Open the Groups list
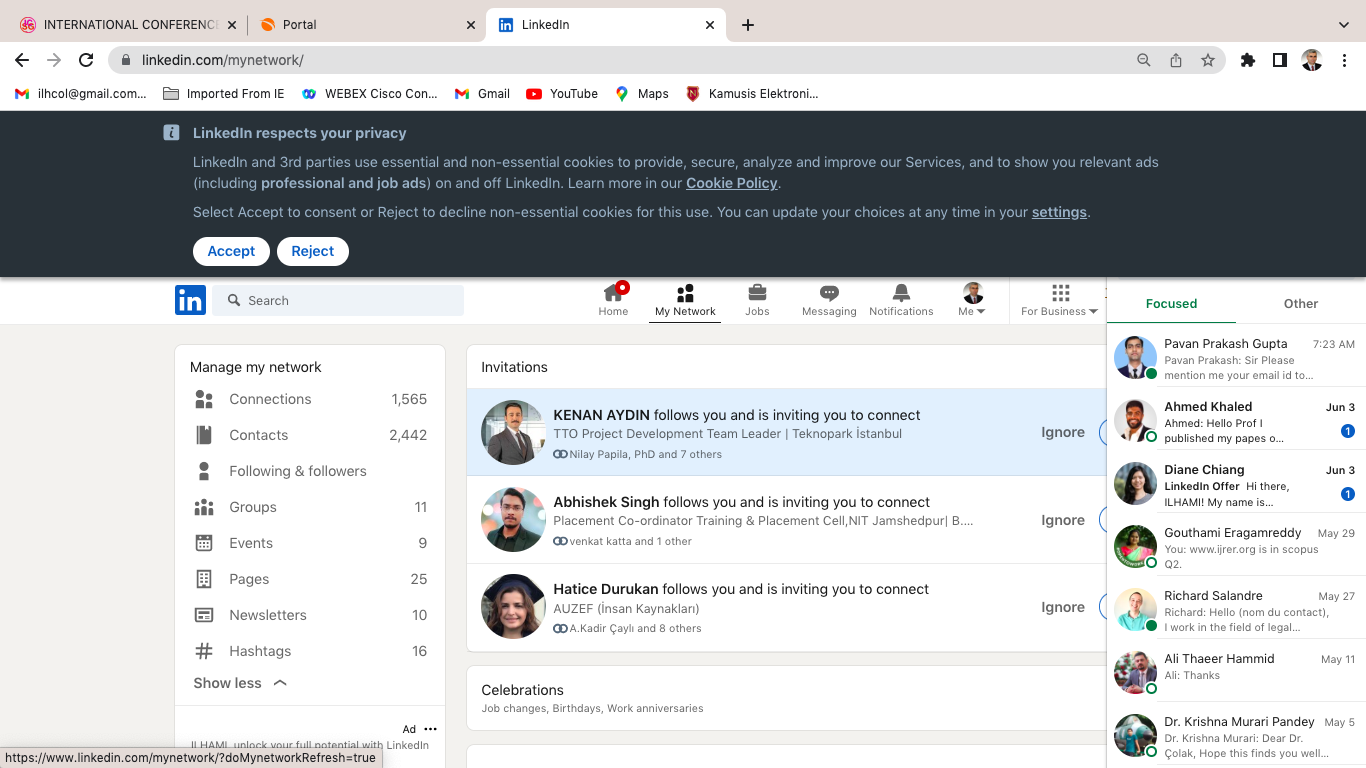This screenshot has height=768, width=1366. tap(310, 507)
